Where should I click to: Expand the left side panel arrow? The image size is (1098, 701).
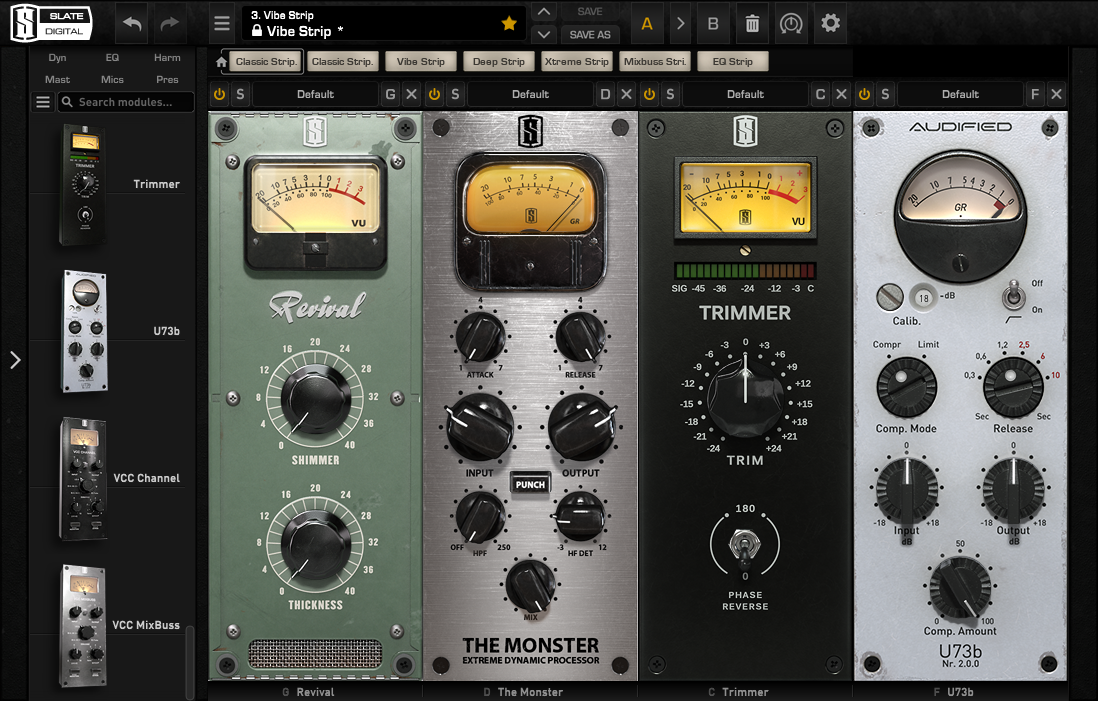click(x=15, y=360)
